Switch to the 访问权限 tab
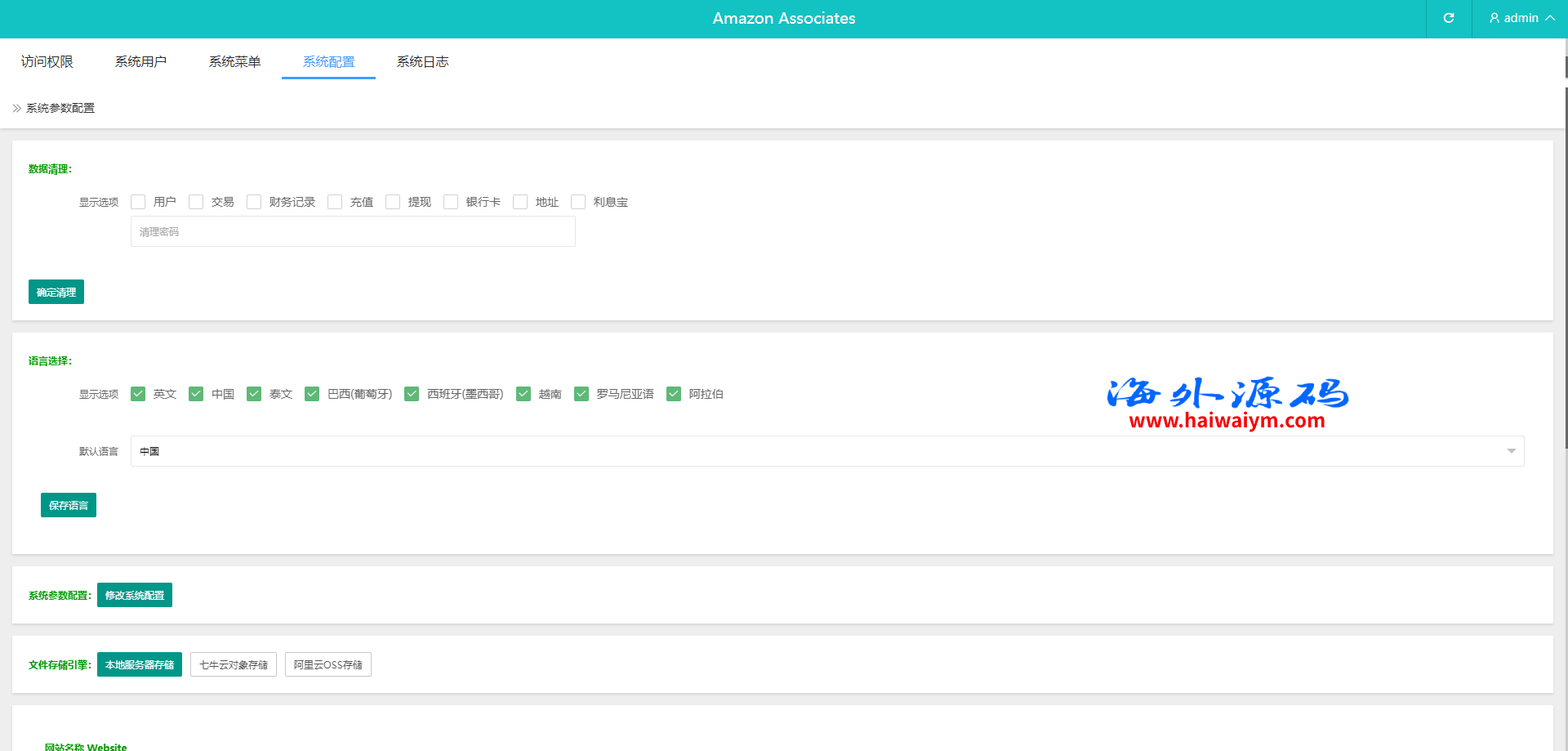1568x751 pixels. pos(47,61)
